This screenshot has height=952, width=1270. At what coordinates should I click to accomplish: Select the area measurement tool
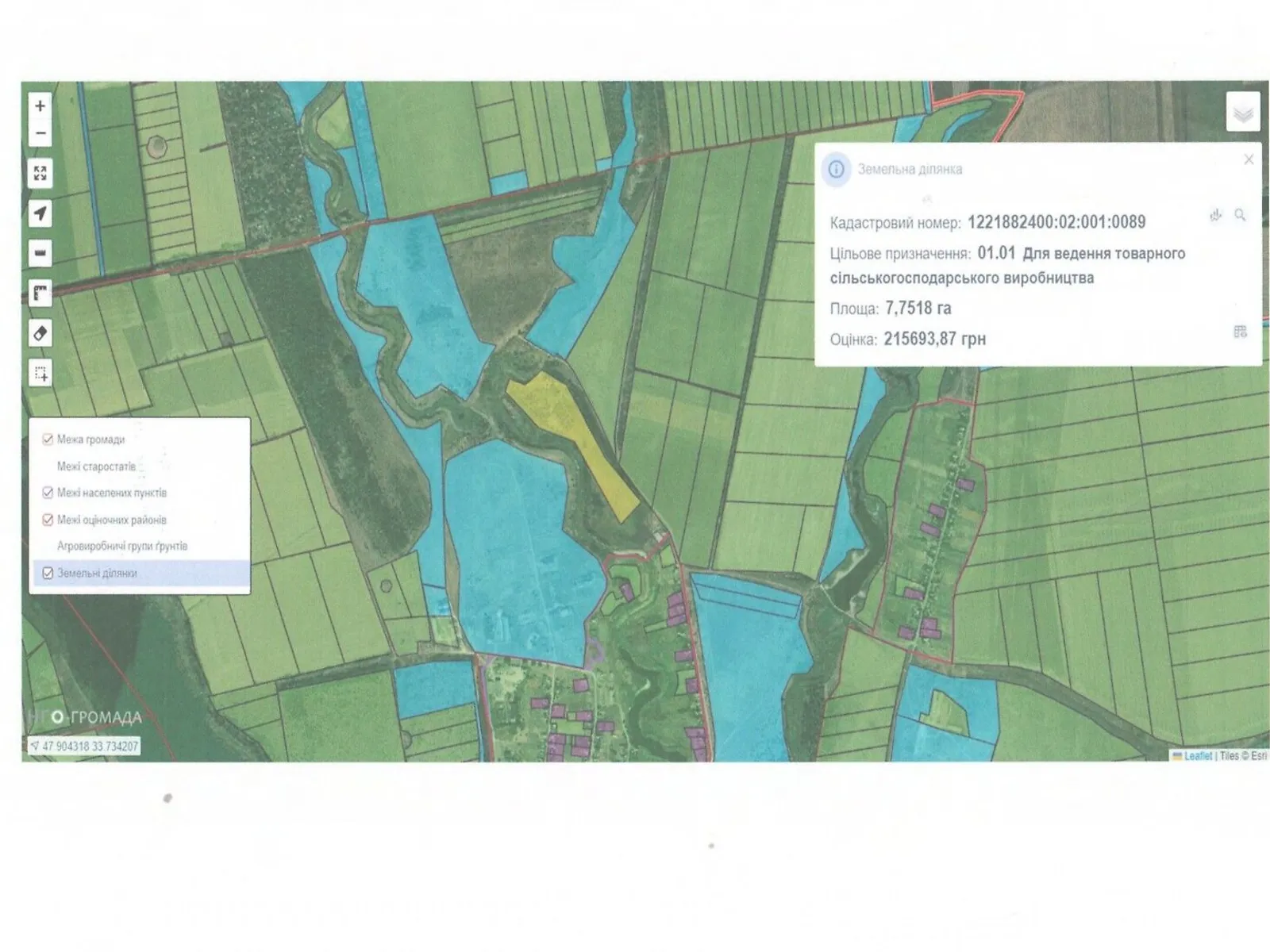[x=40, y=294]
